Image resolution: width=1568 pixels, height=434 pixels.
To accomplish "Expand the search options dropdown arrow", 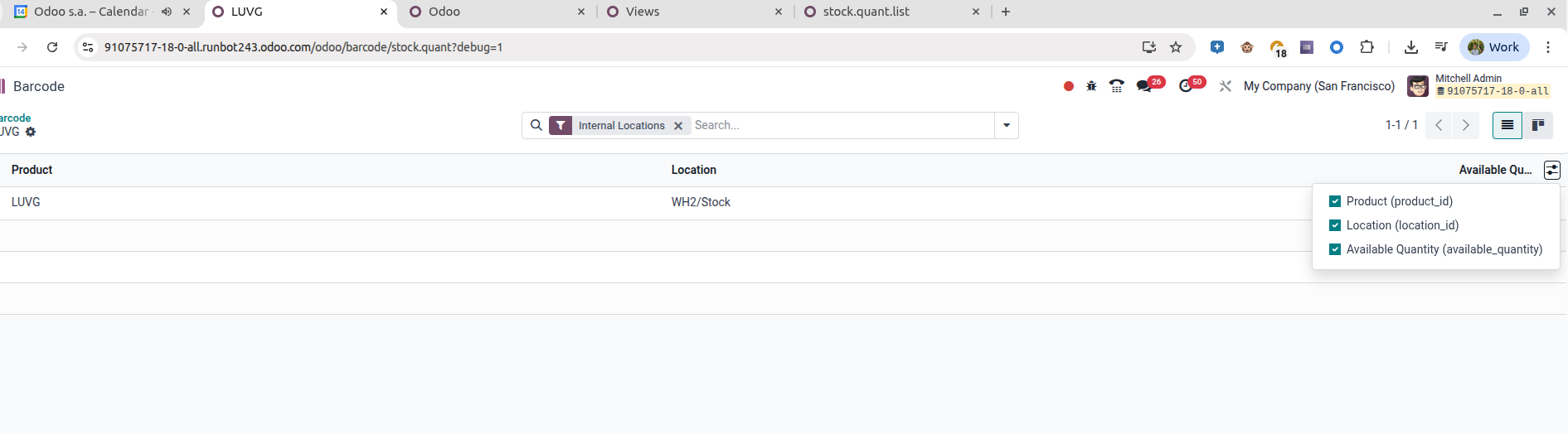I will point(1006,126).
